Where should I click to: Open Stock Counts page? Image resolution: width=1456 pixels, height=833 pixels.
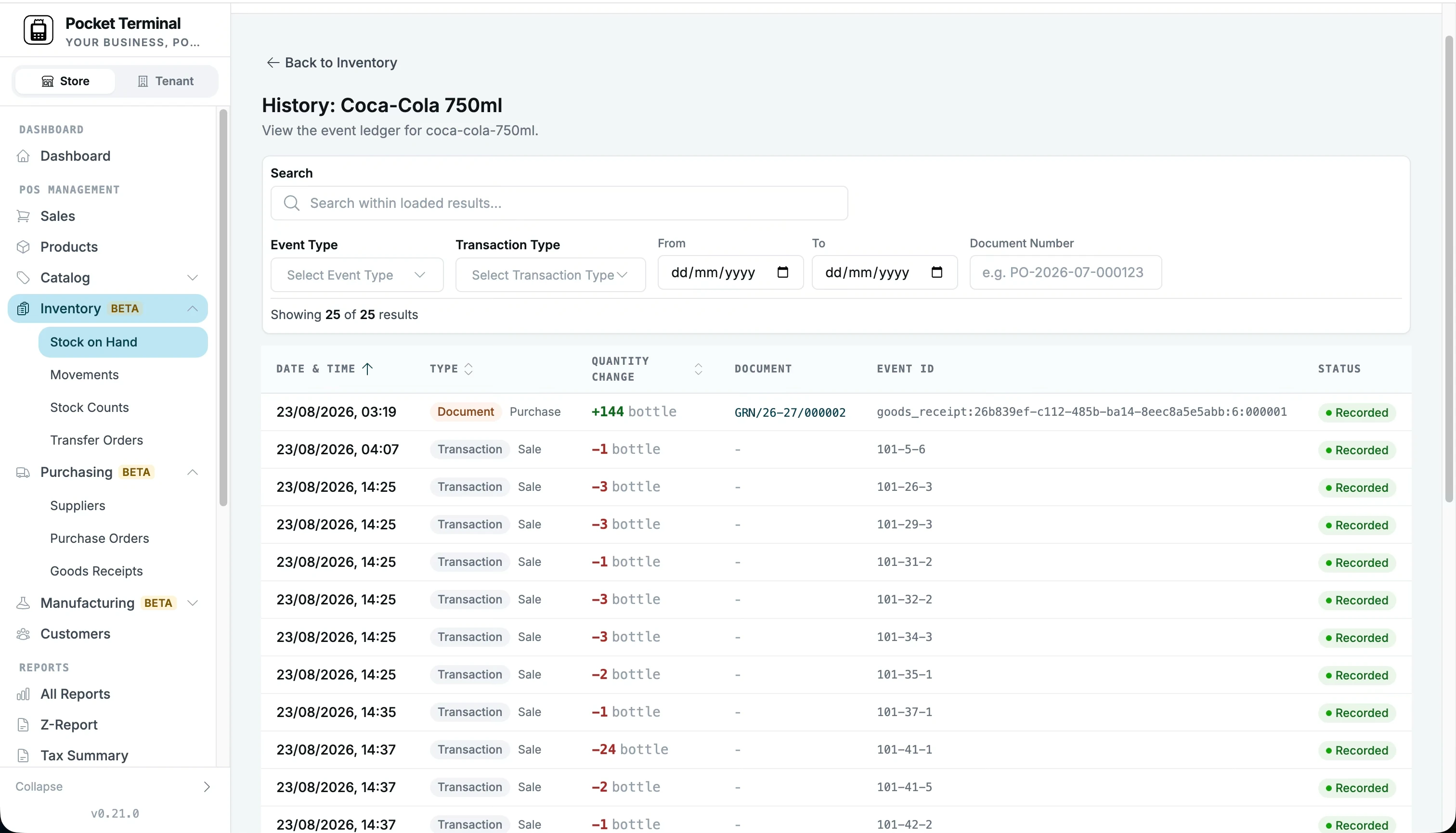tap(89, 407)
